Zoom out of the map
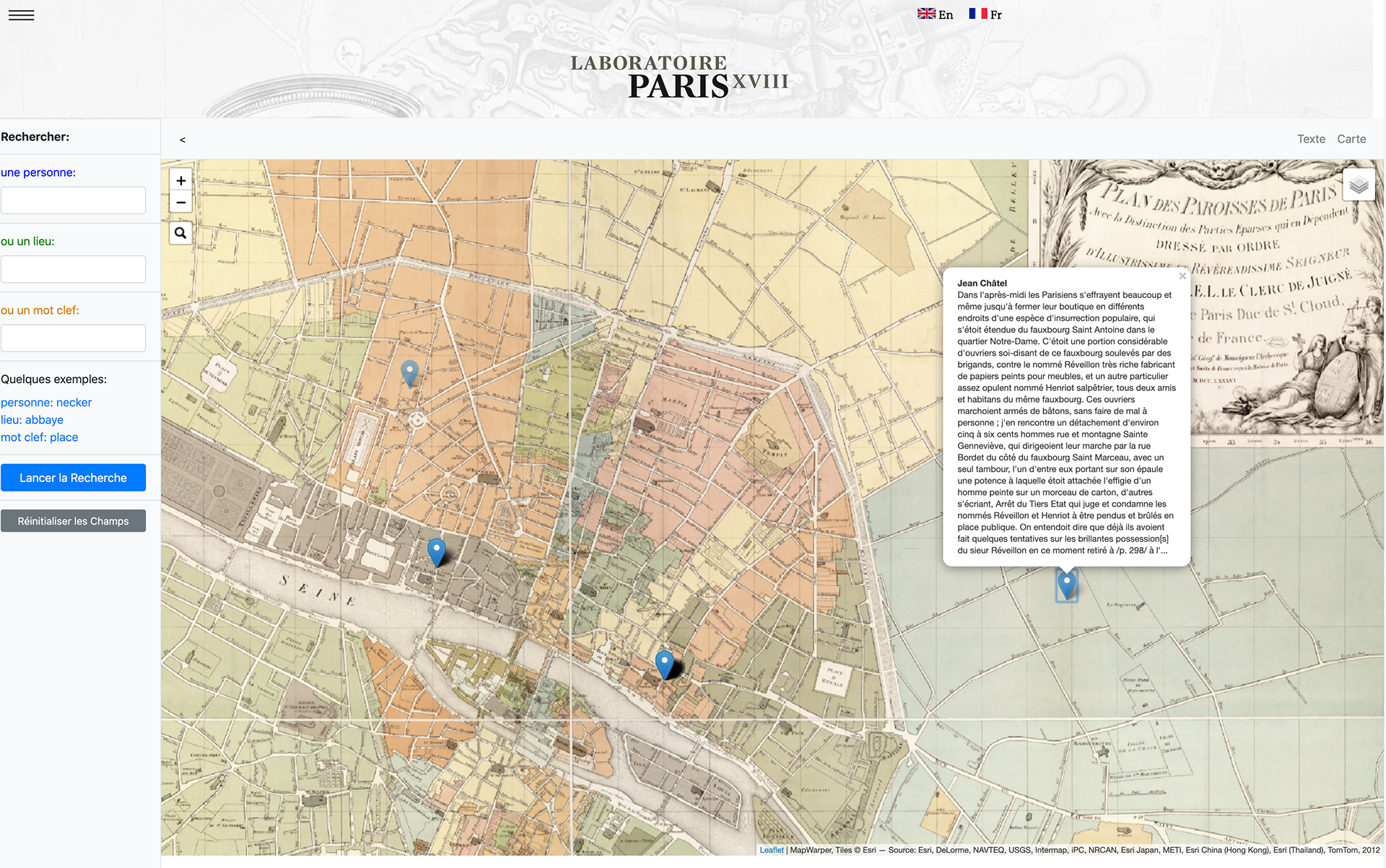 [181, 203]
